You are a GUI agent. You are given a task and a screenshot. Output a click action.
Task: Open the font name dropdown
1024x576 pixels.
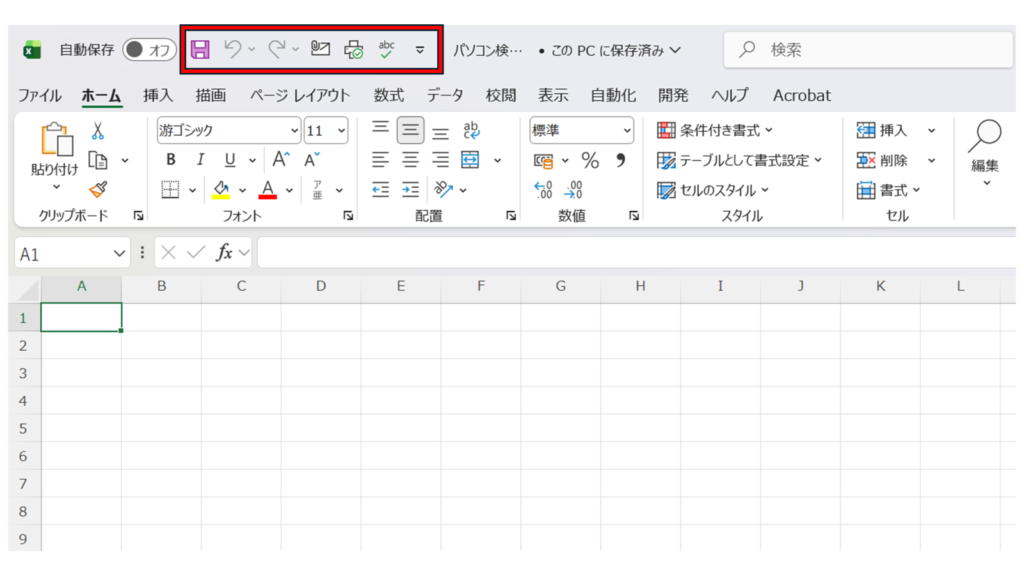(294, 131)
